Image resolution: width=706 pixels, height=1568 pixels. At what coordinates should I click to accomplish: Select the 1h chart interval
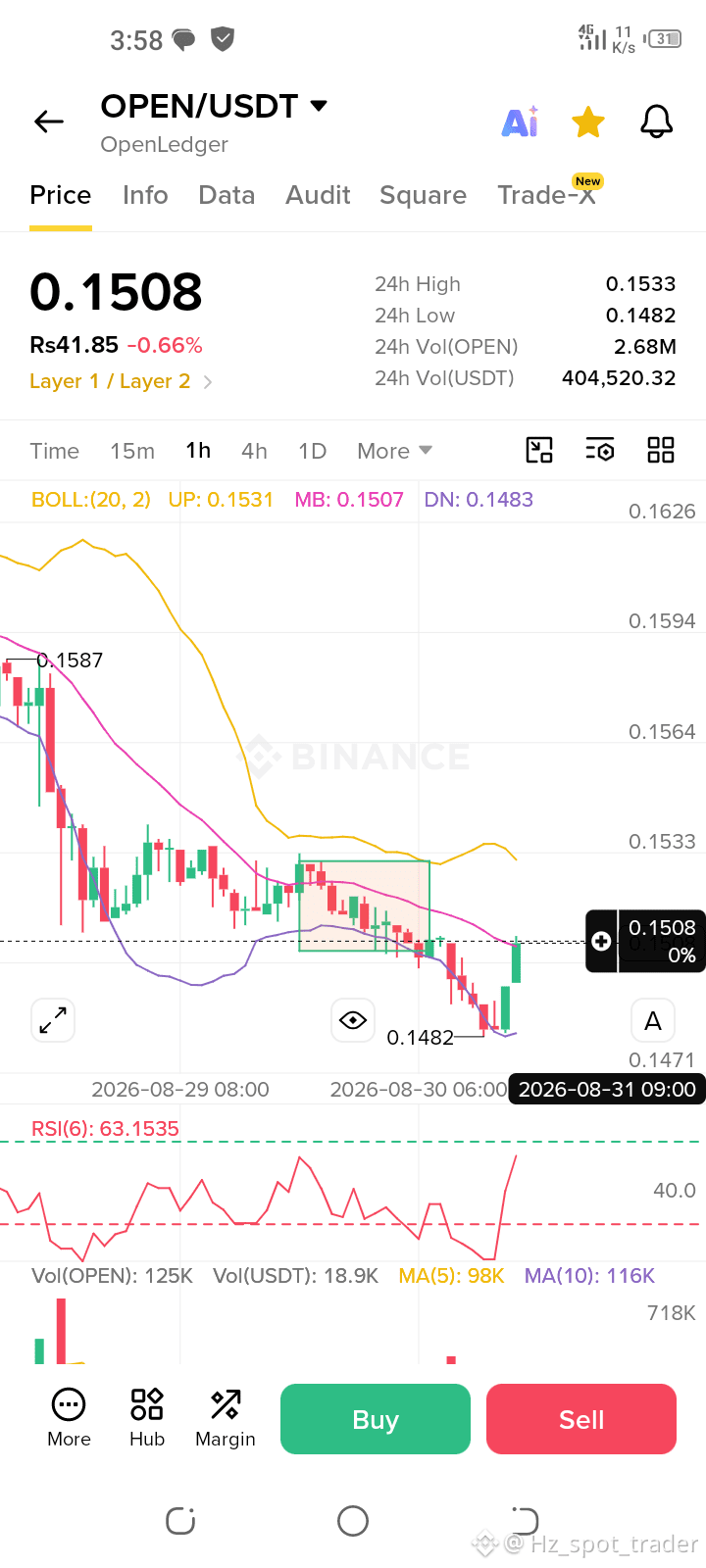click(x=198, y=450)
